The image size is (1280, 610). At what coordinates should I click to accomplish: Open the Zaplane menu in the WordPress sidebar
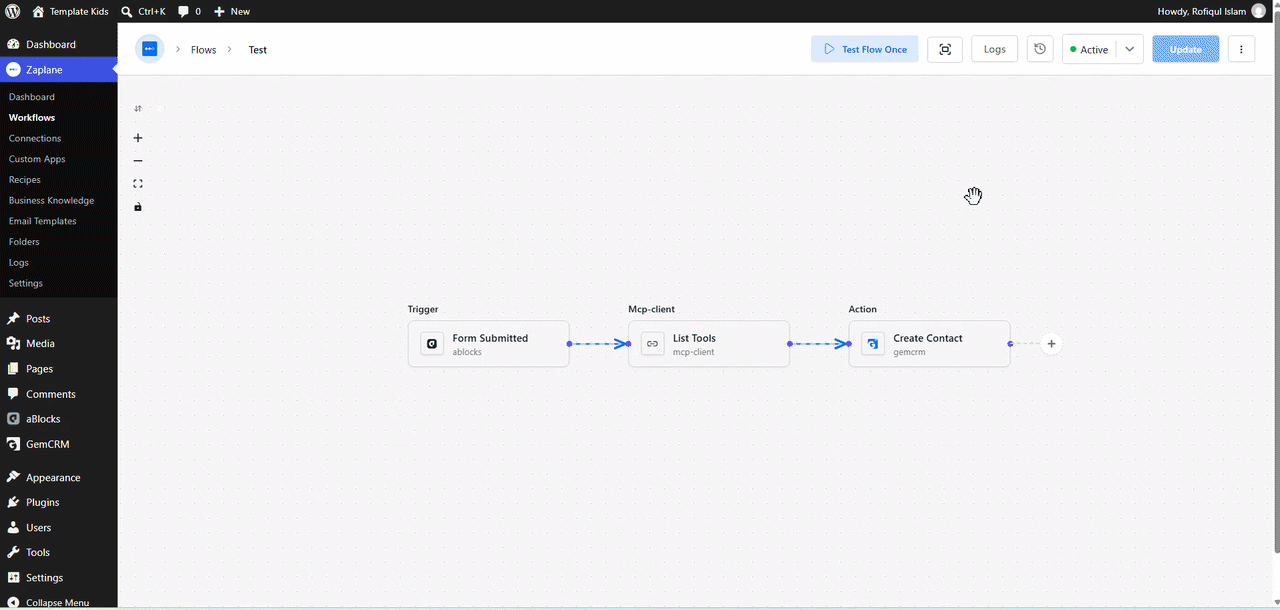click(59, 70)
